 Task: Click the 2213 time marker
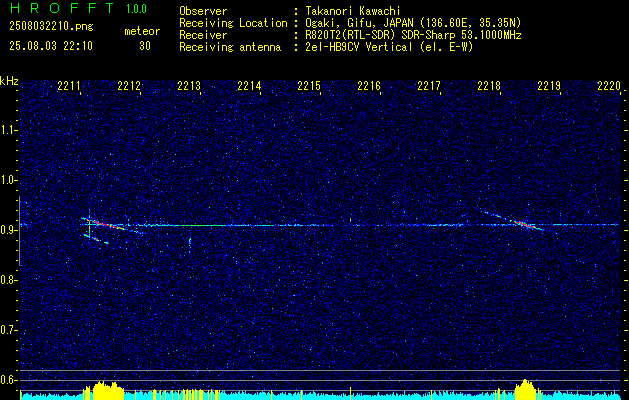189,86
